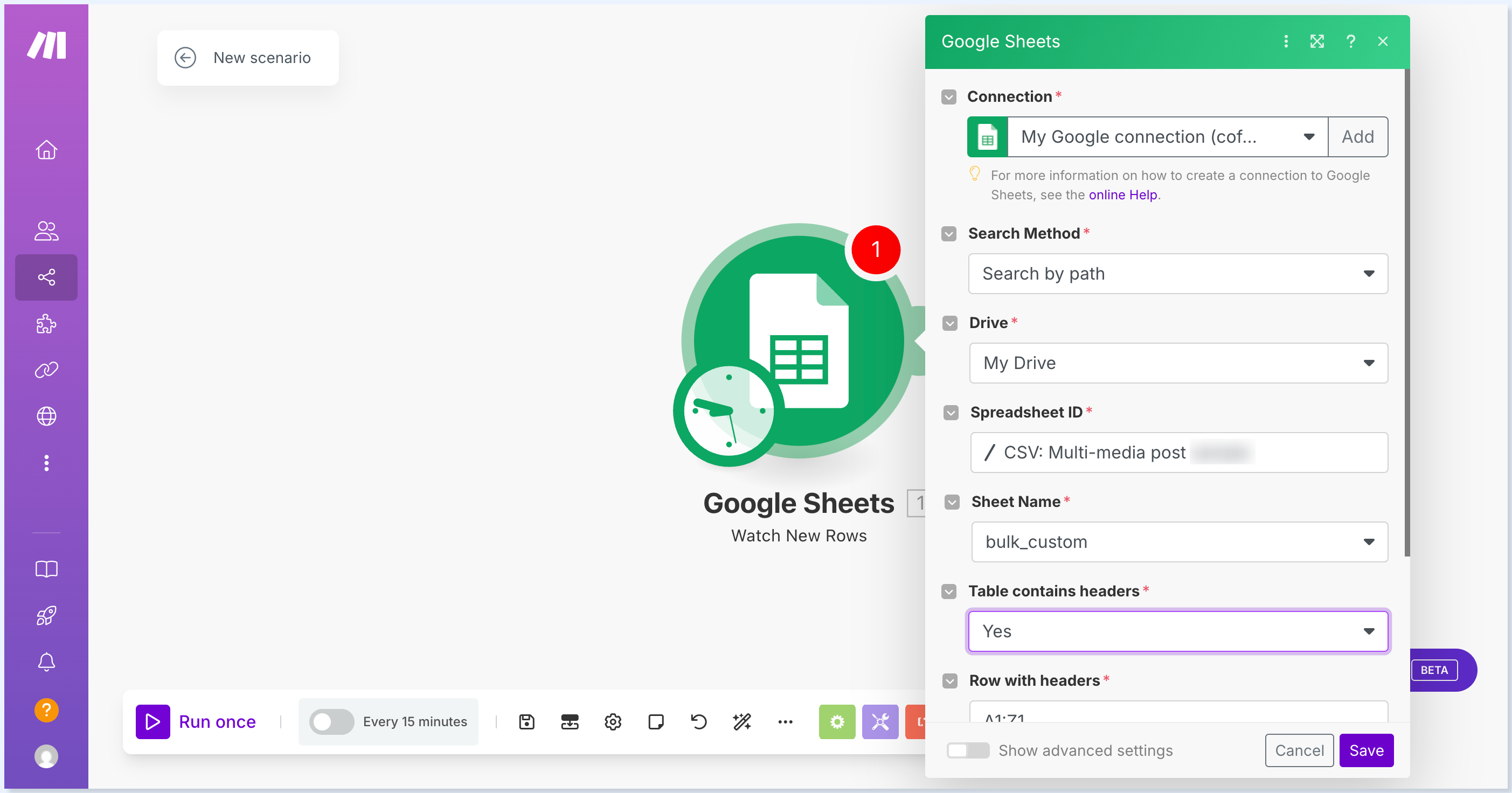Click the Make logo in the sidebar
The width and height of the screenshot is (1512, 793).
(x=46, y=45)
